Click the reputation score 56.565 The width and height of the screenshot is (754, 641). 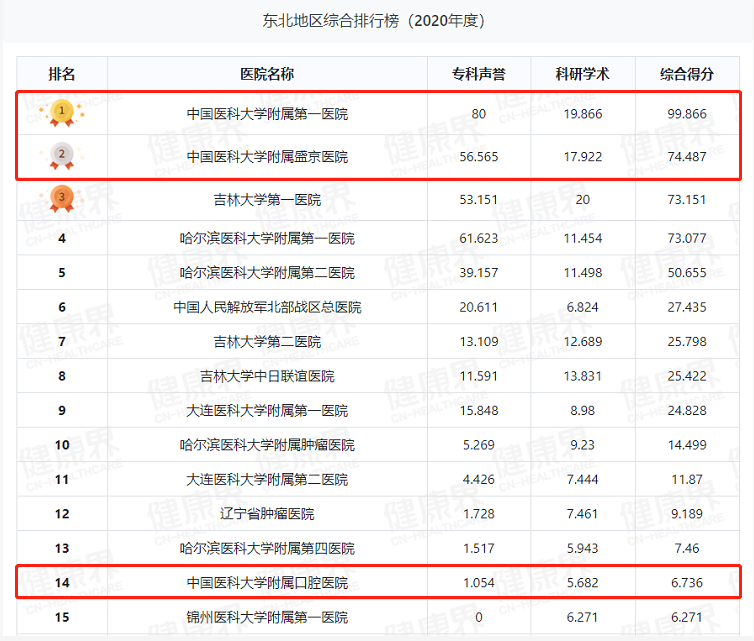[x=478, y=157]
